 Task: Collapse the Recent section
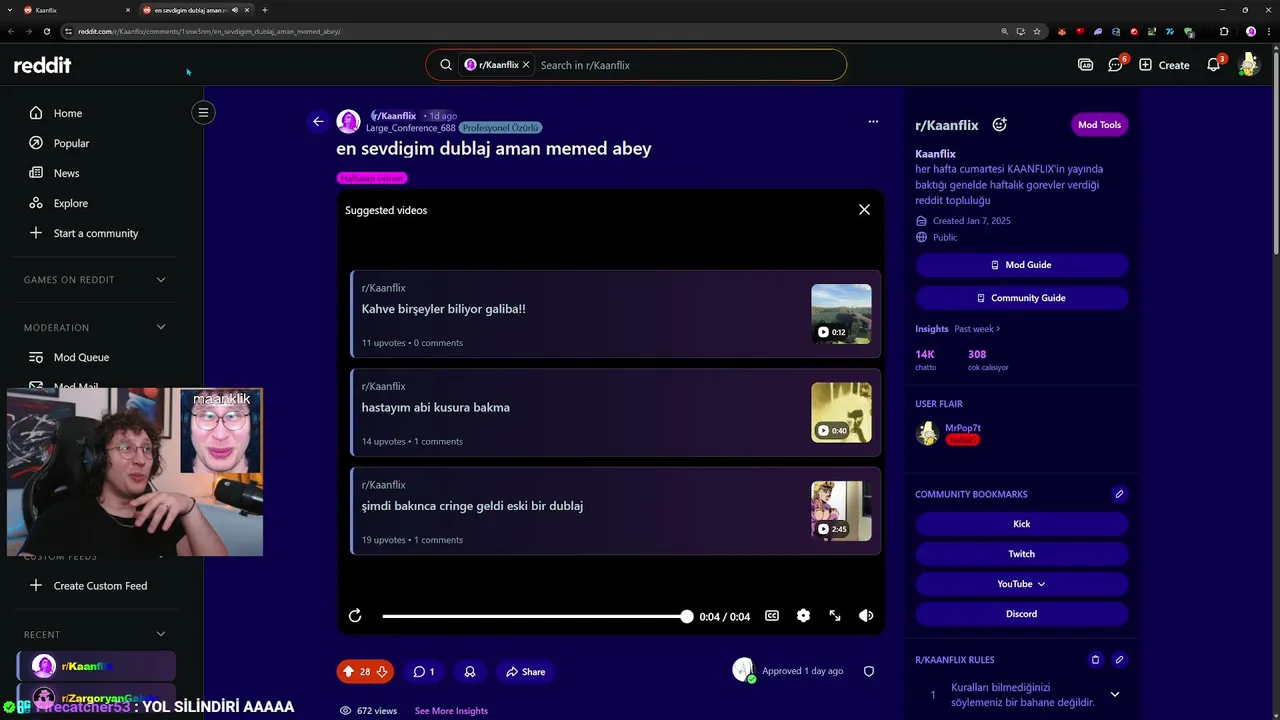pos(161,634)
